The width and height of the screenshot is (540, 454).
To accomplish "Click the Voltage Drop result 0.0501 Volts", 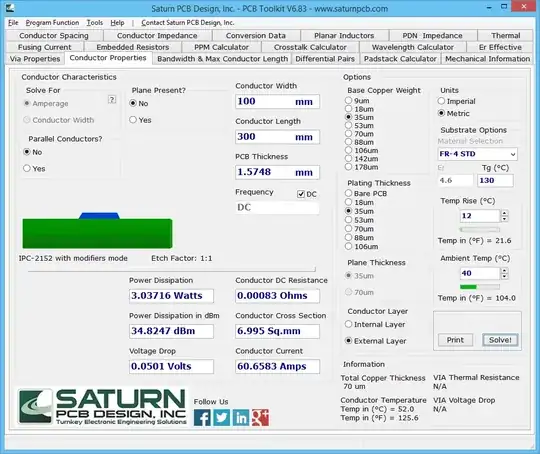I will pos(171,366).
